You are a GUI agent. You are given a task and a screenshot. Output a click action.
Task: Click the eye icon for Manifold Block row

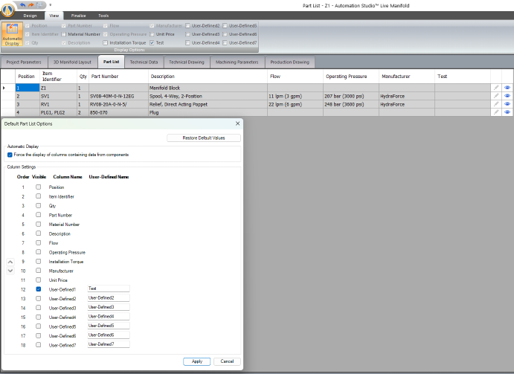tap(507, 88)
